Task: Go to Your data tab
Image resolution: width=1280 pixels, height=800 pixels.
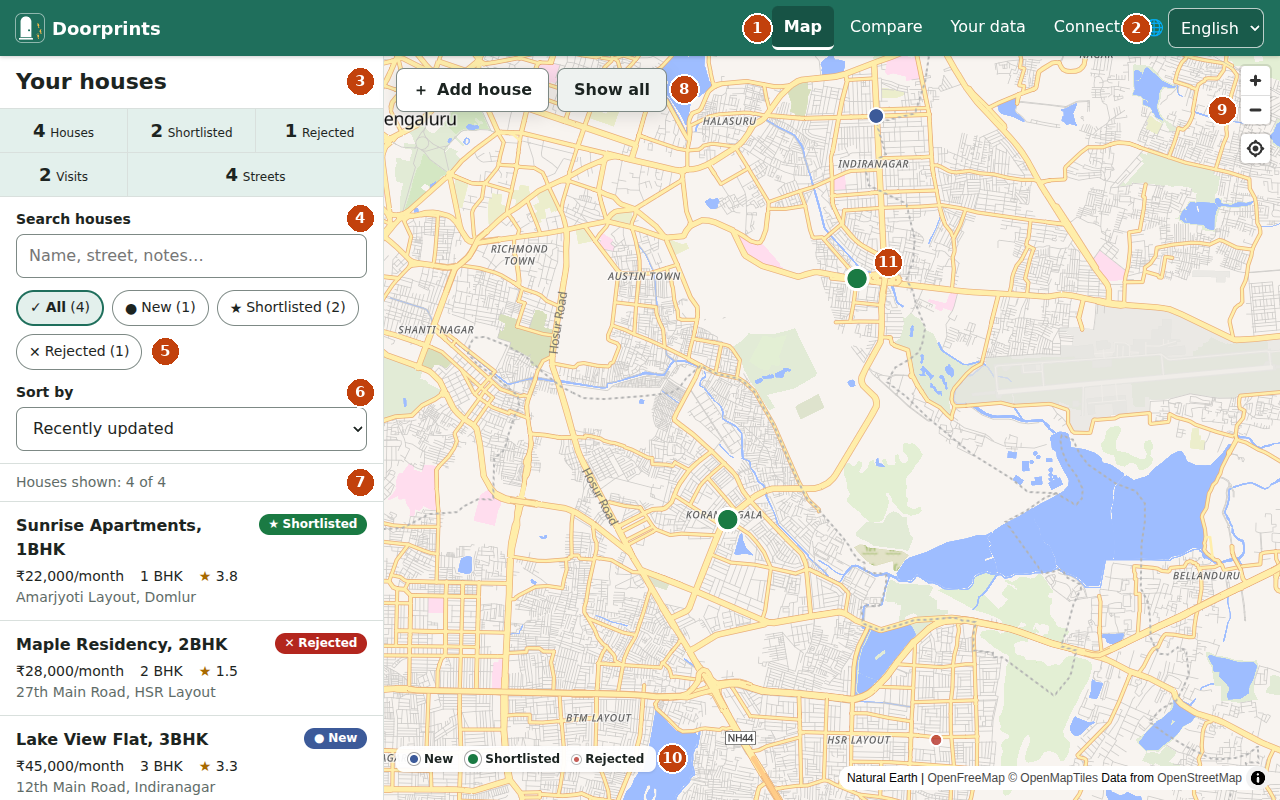Action: coord(988,27)
